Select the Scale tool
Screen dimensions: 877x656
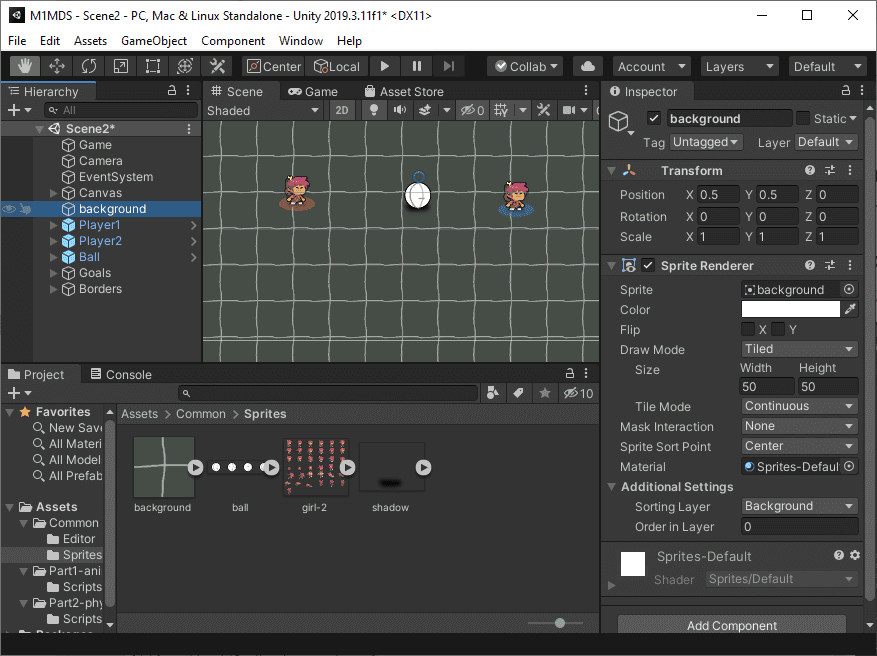(x=121, y=66)
